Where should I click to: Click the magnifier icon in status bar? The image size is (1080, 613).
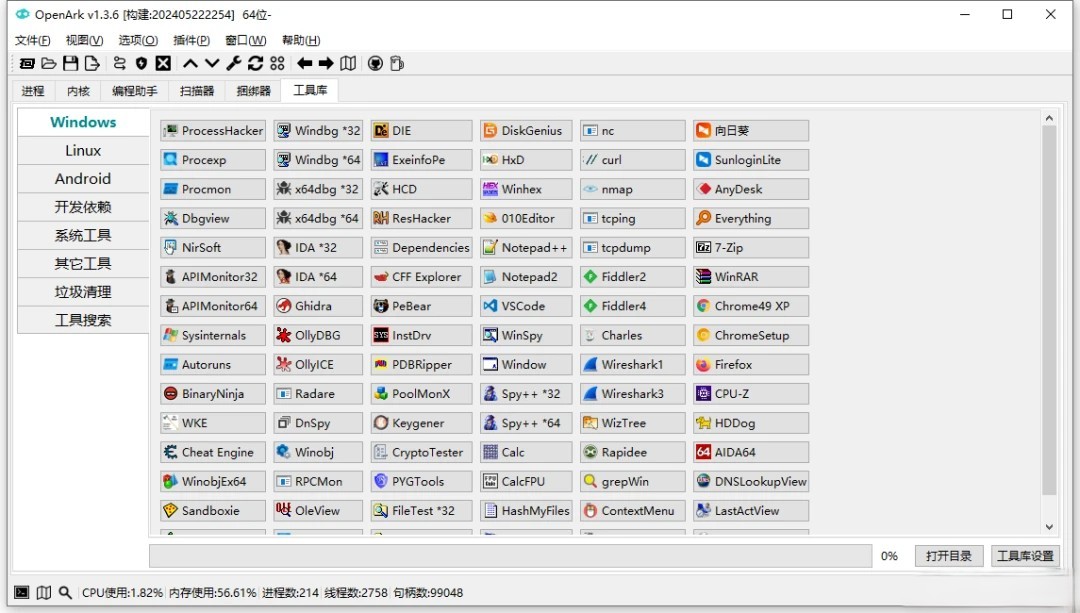[65, 592]
